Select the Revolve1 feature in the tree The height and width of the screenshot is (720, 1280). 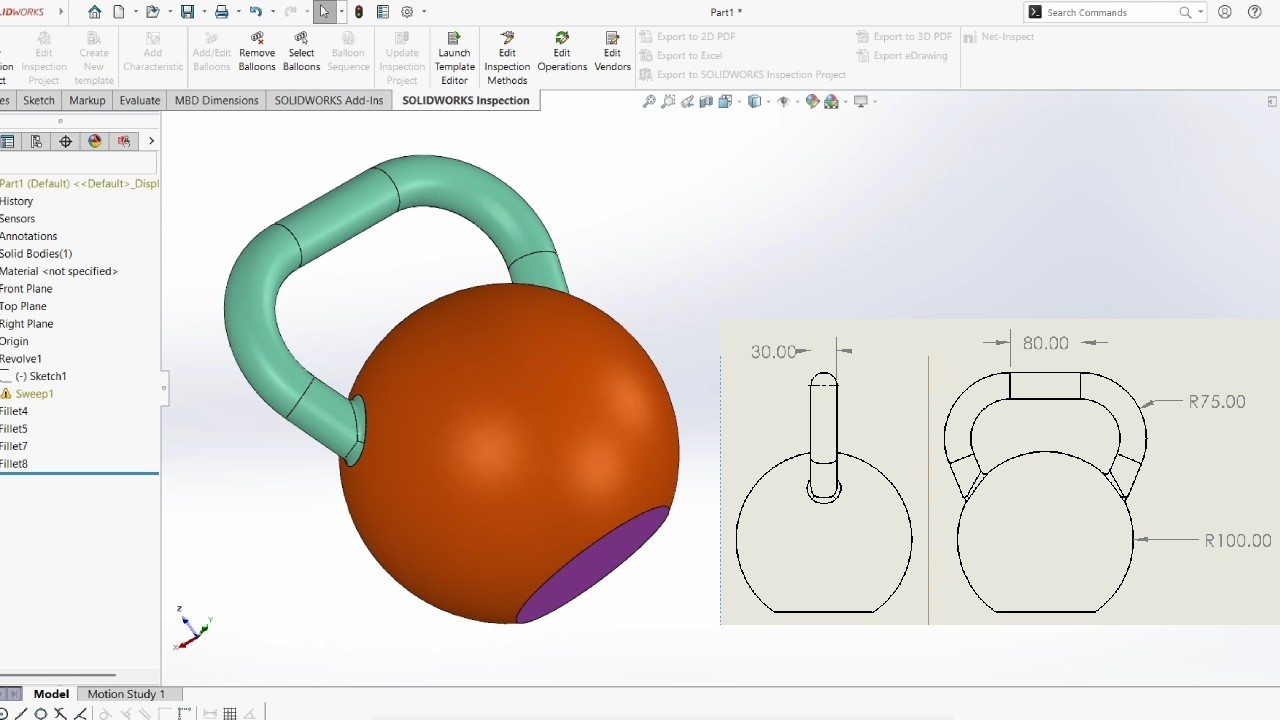tap(21, 359)
